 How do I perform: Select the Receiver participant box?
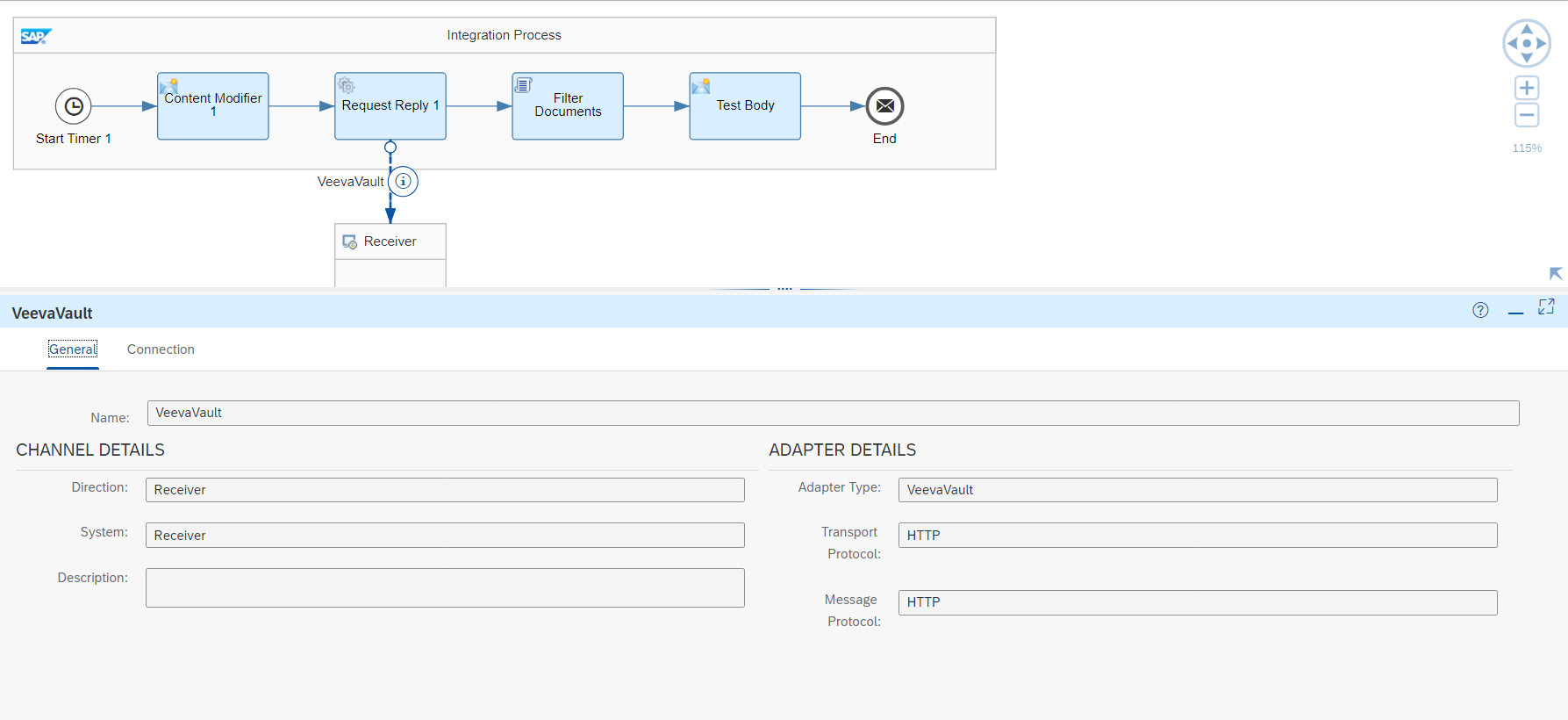tap(390, 255)
